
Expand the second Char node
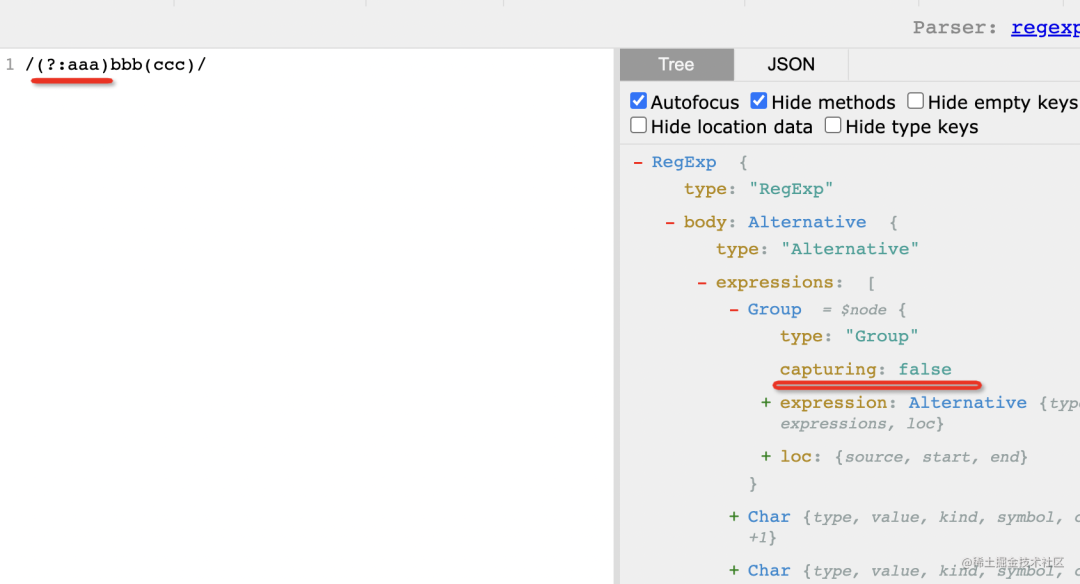click(x=734, y=570)
